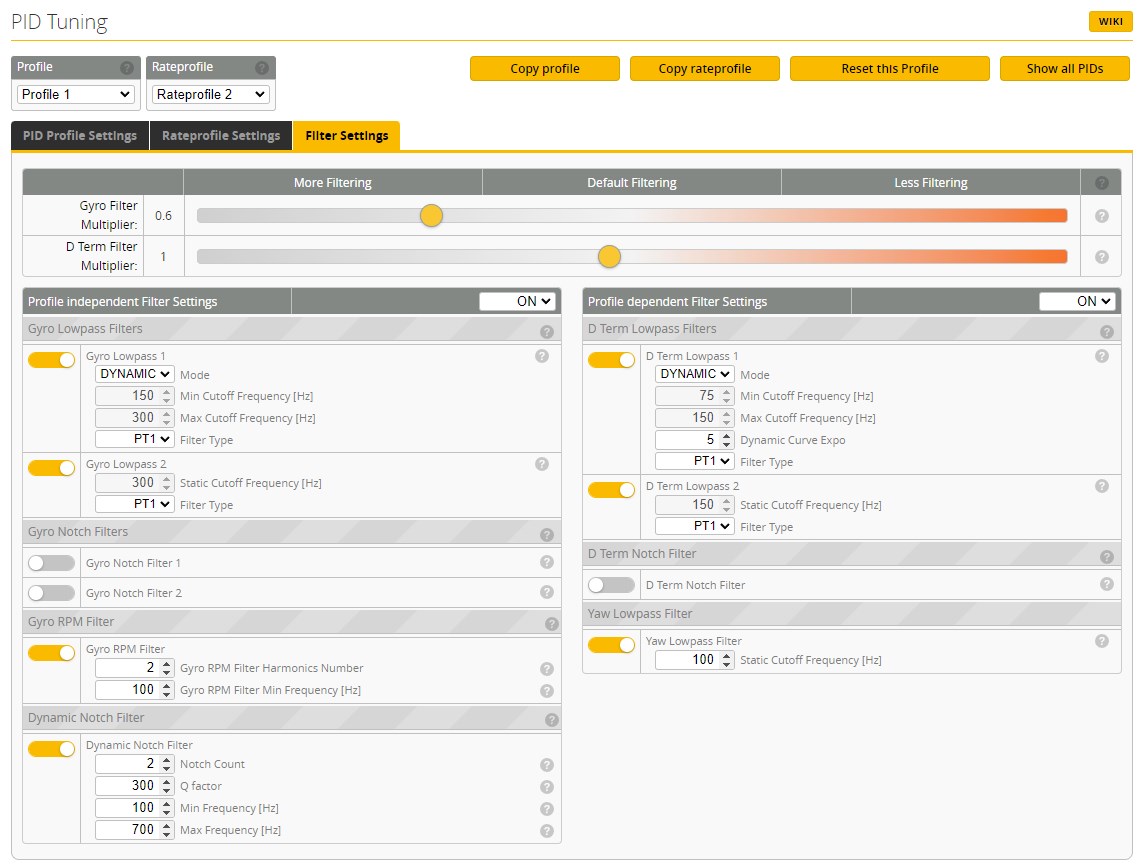
Task: Enable Gyro Notch Filter 1 toggle
Action: 51,563
